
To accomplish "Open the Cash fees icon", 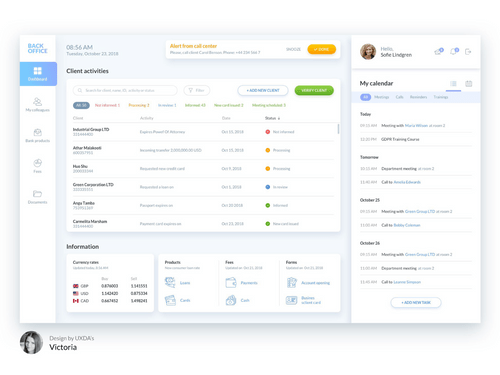I will pos(231,300).
